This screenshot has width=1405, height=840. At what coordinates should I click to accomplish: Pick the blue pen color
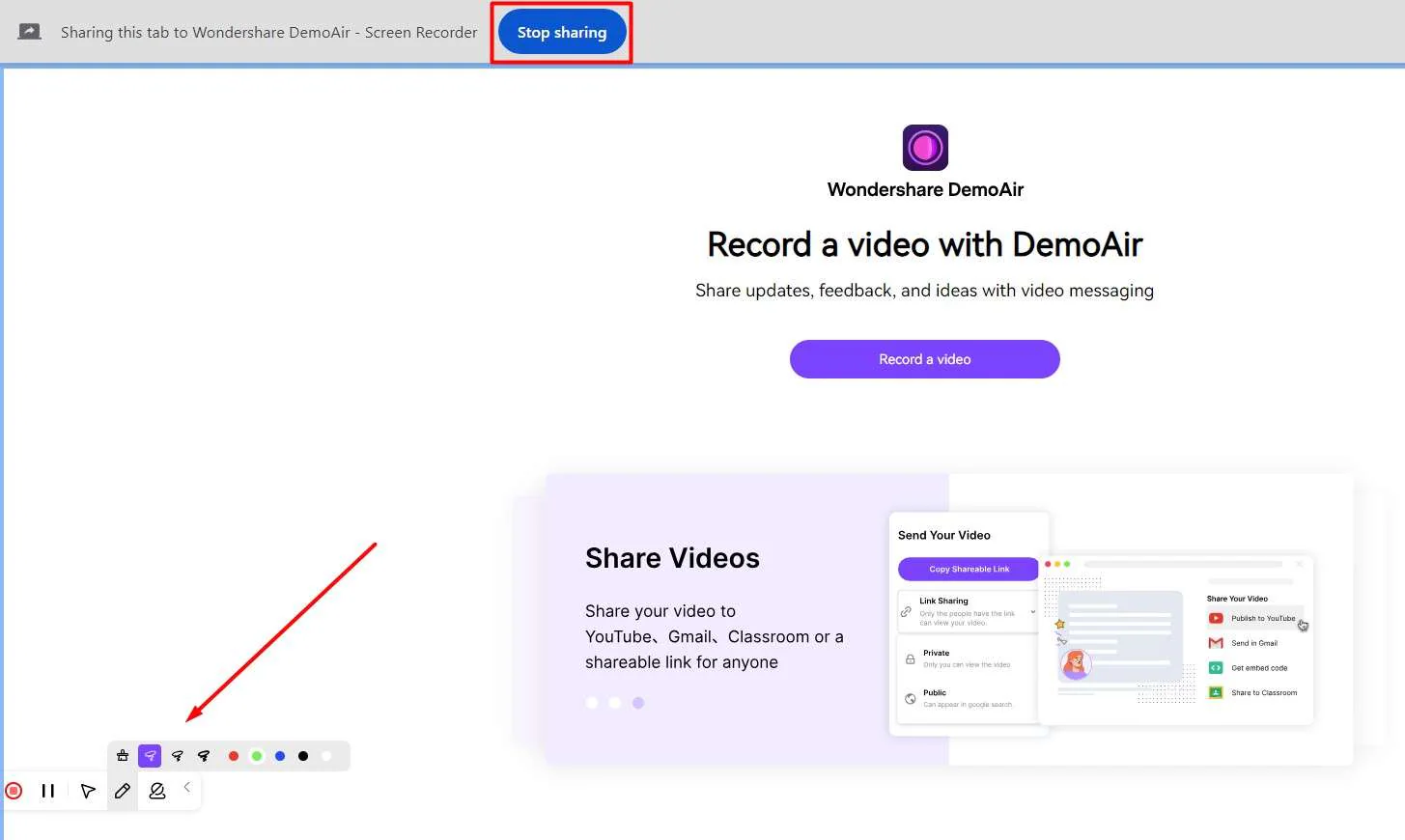[x=280, y=756]
